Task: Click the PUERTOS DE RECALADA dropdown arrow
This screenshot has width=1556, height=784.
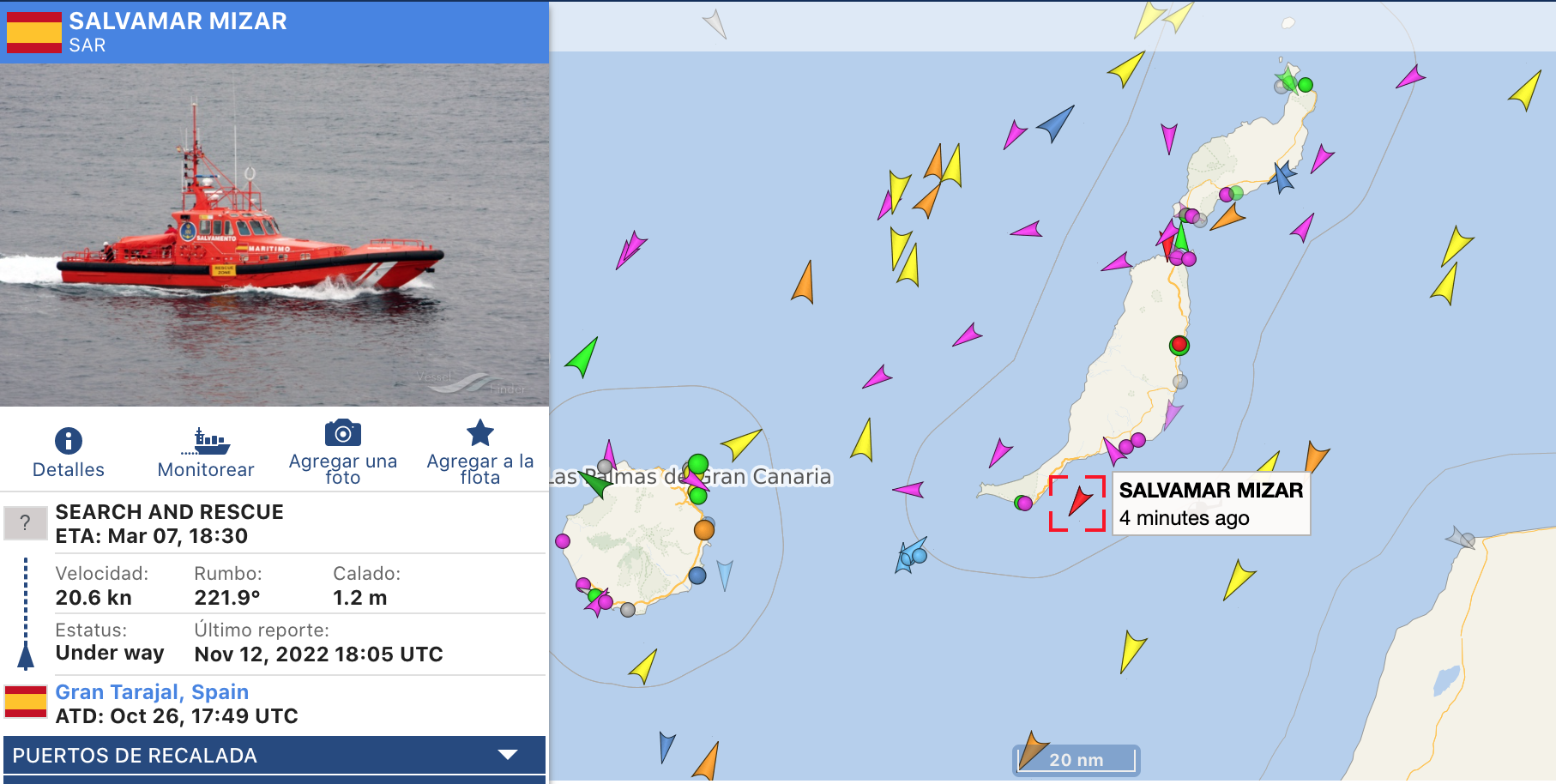Action: click(508, 755)
